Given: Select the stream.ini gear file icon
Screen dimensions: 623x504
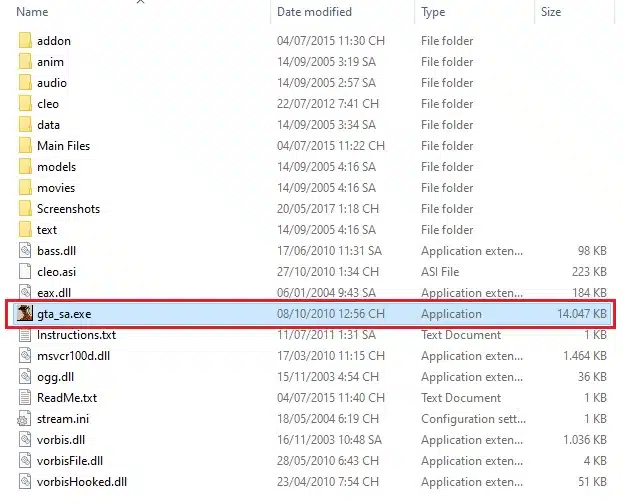Looking at the screenshot, I should point(25,419).
